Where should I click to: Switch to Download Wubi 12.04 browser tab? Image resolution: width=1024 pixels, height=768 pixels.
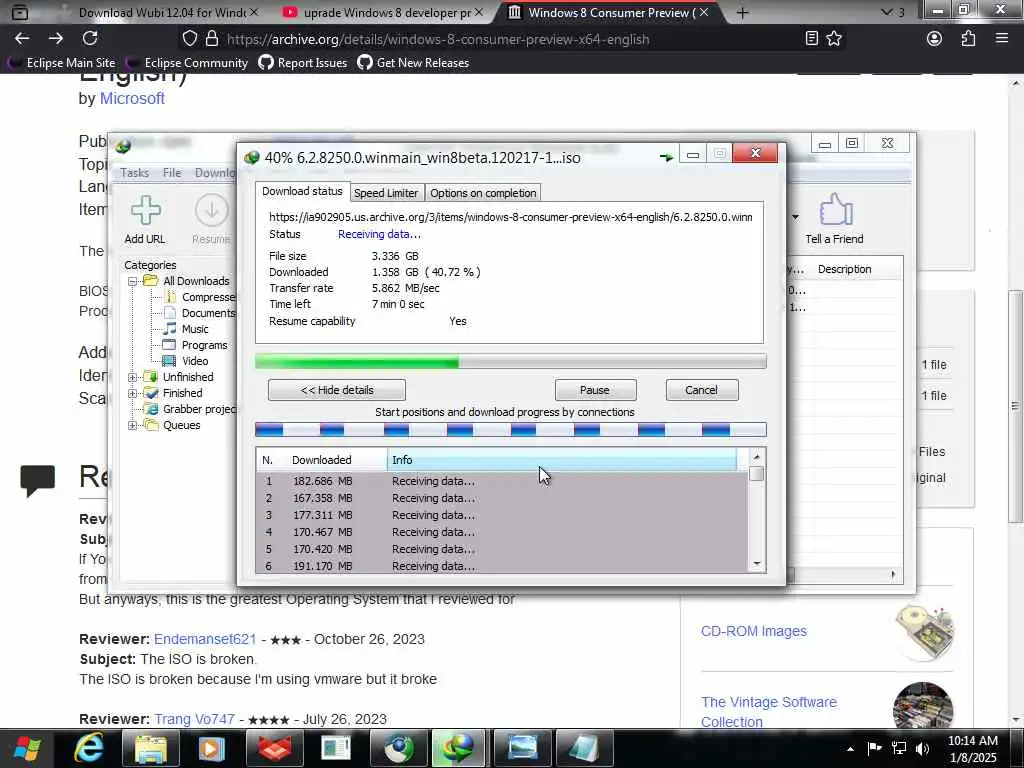click(161, 12)
